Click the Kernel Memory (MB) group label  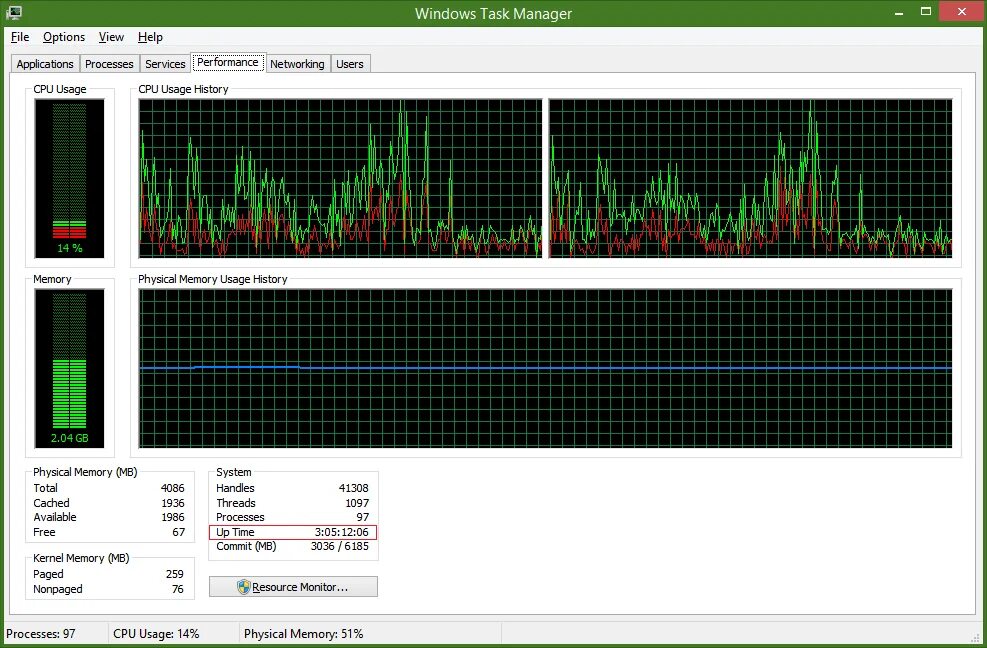81,559
